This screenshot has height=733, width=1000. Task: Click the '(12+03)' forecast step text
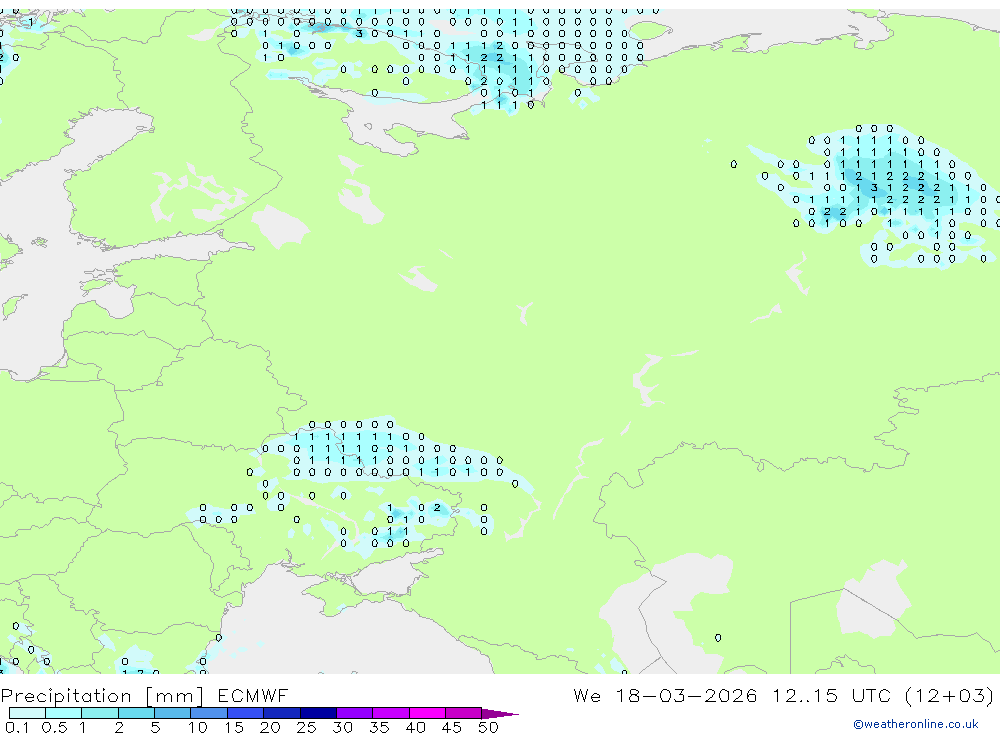coord(950,695)
